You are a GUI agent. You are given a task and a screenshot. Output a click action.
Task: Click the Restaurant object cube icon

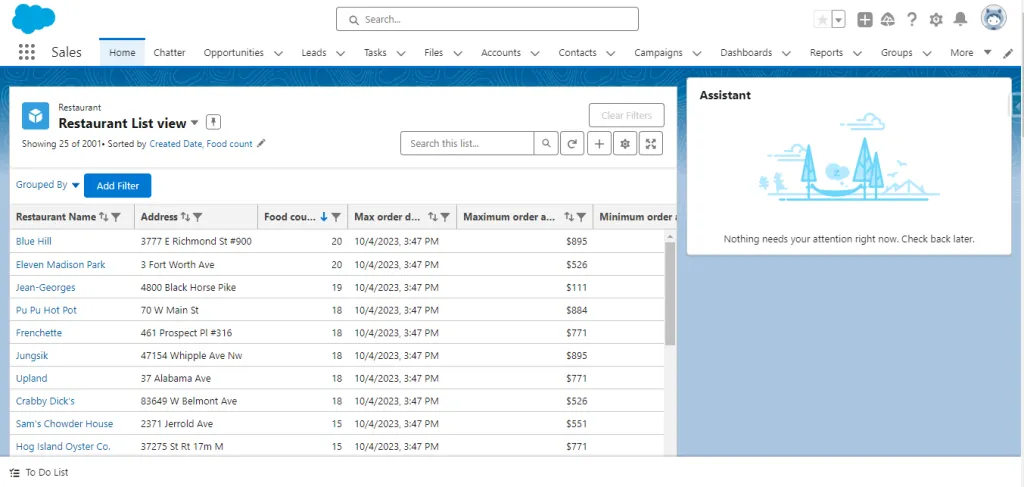point(35,116)
